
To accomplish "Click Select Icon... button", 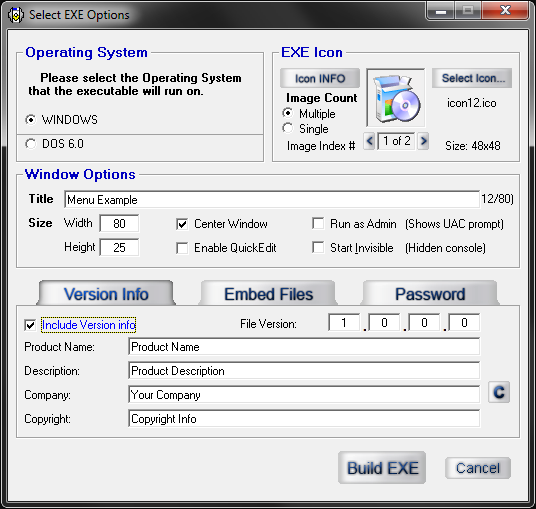I will (x=472, y=78).
